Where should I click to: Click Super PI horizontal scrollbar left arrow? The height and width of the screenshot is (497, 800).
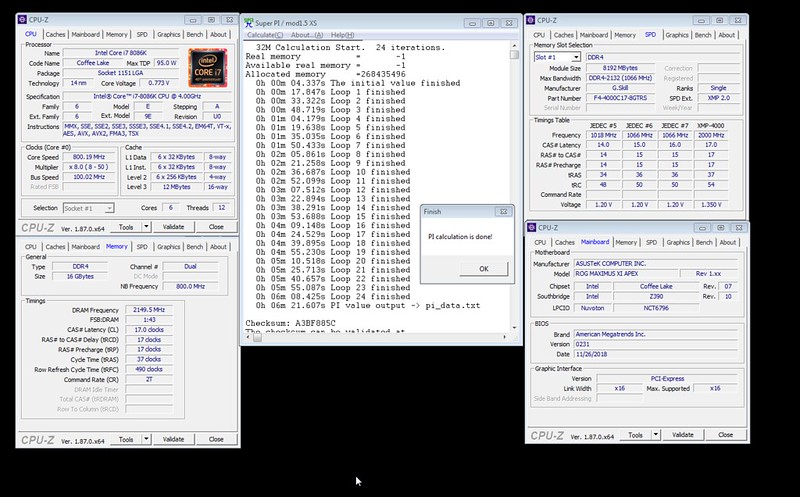[x=247, y=337]
